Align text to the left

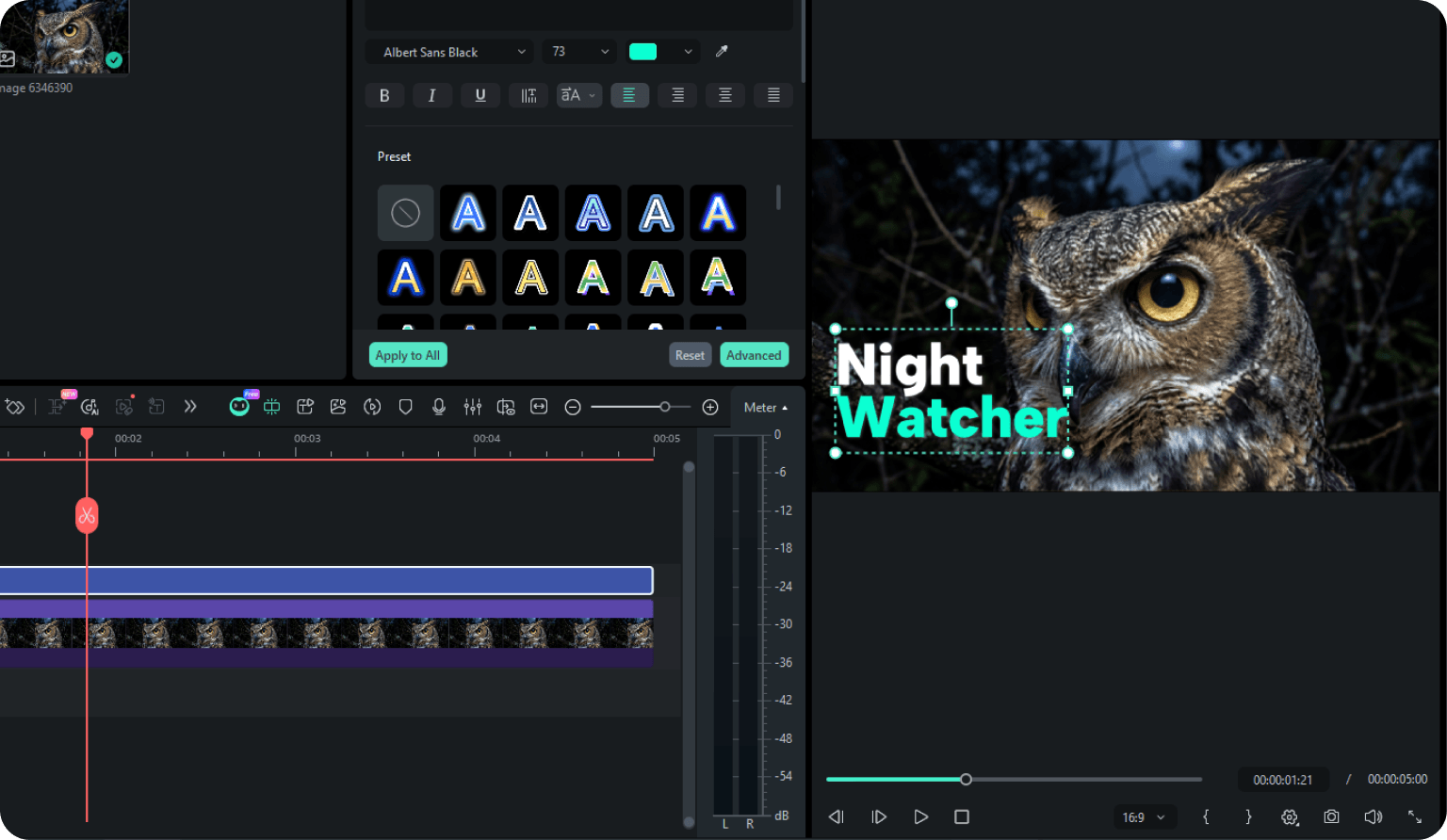[x=629, y=95]
